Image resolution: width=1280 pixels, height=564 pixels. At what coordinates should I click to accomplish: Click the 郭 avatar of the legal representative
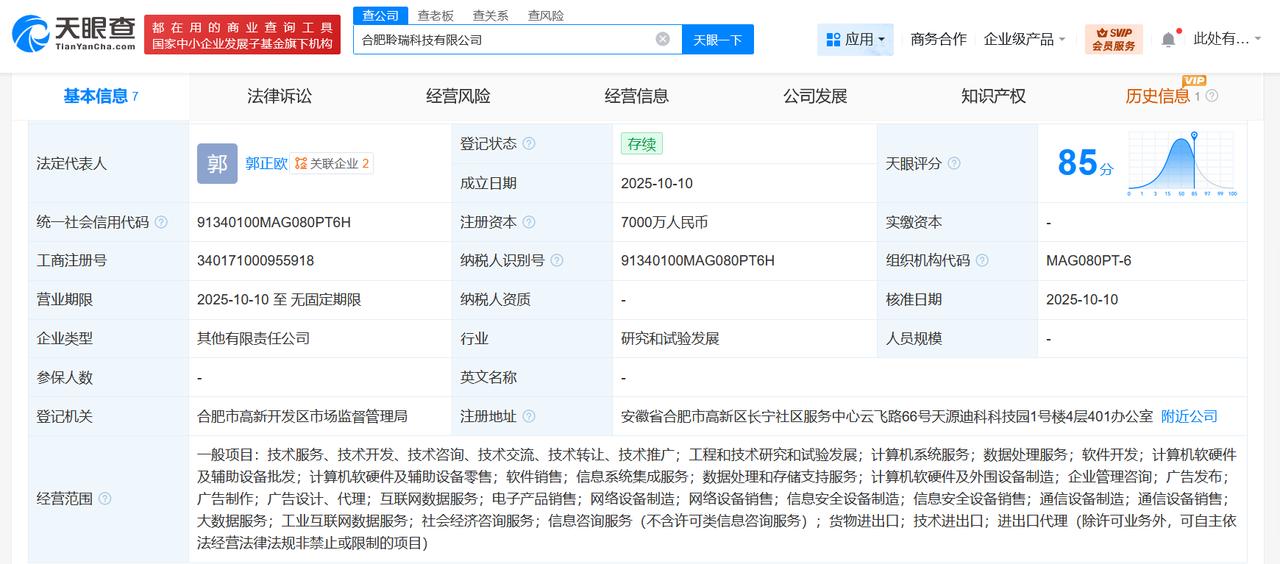(217, 163)
